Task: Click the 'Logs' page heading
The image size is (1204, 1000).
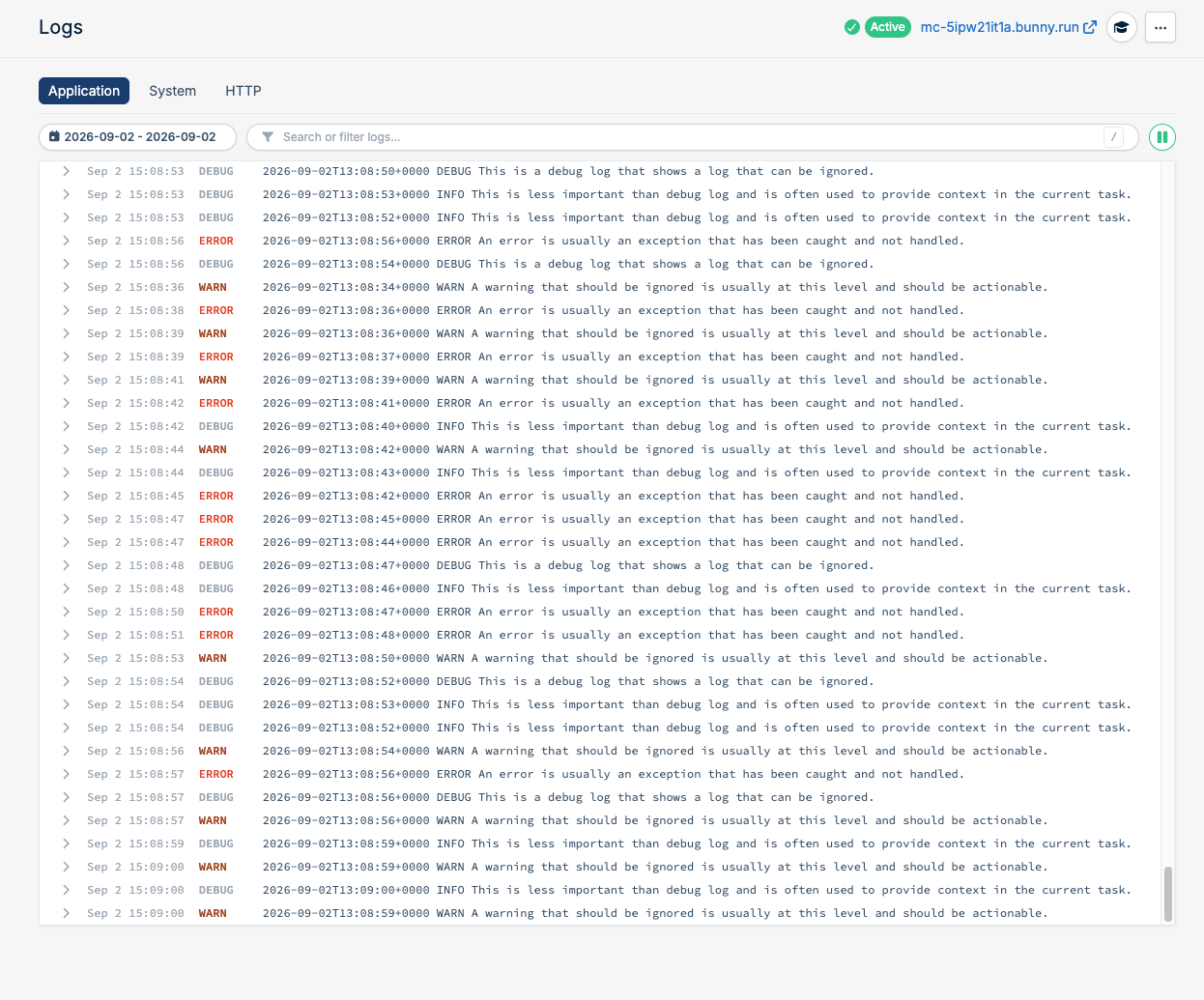Action: [x=61, y=27]
